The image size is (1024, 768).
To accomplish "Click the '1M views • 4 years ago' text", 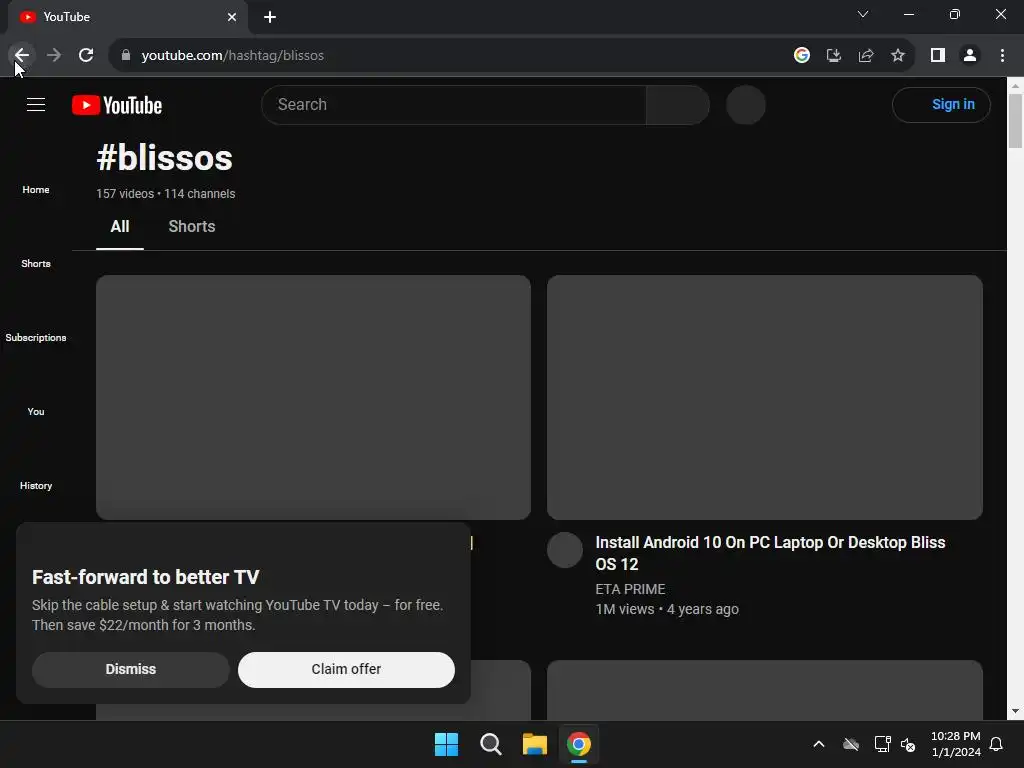I will click(x=667, y=609).
